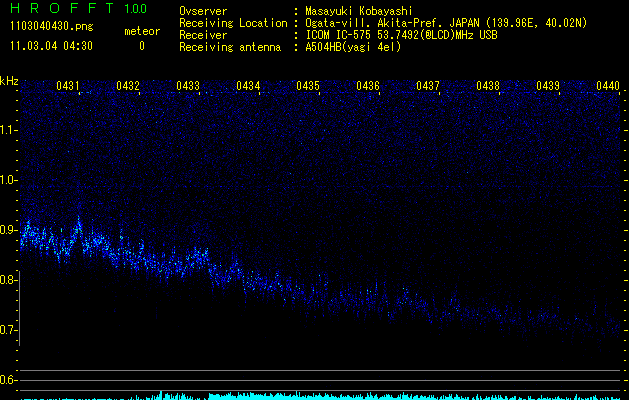
Task: Click the Receiving Location value text
Action: (445, 23)
